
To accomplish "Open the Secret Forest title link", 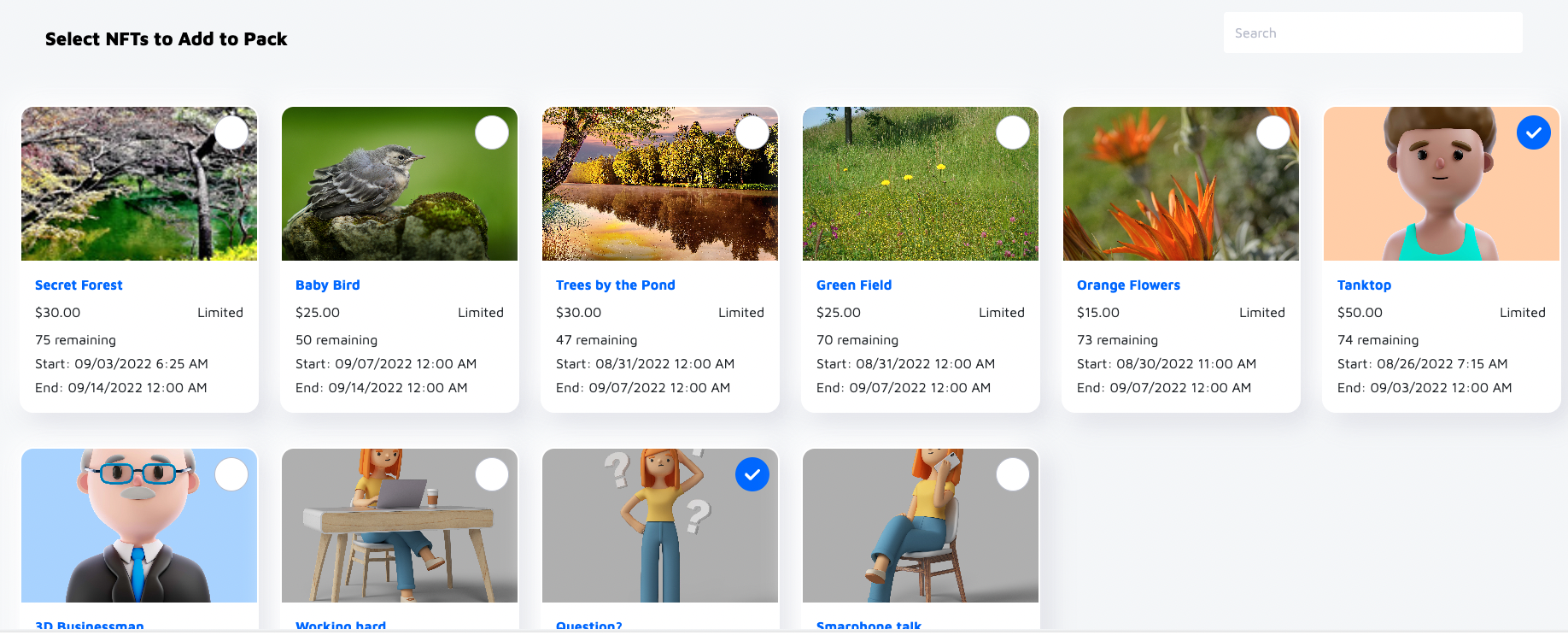I will coord(79,285).
